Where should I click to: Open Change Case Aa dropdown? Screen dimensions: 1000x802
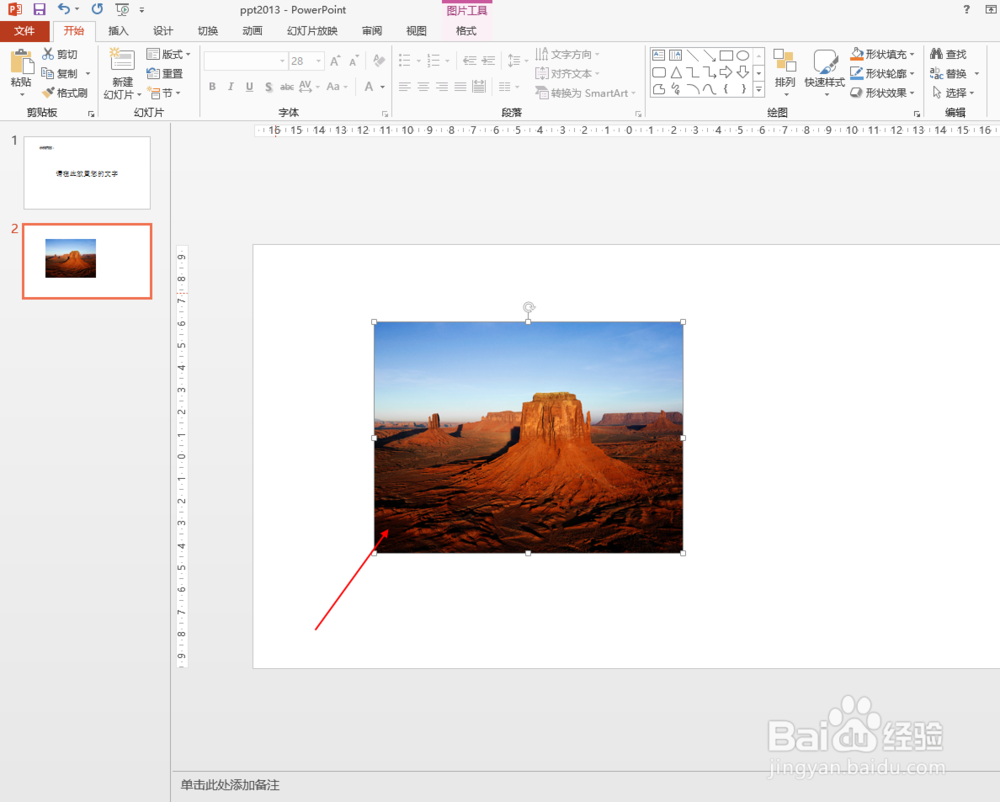click(337, 87)
